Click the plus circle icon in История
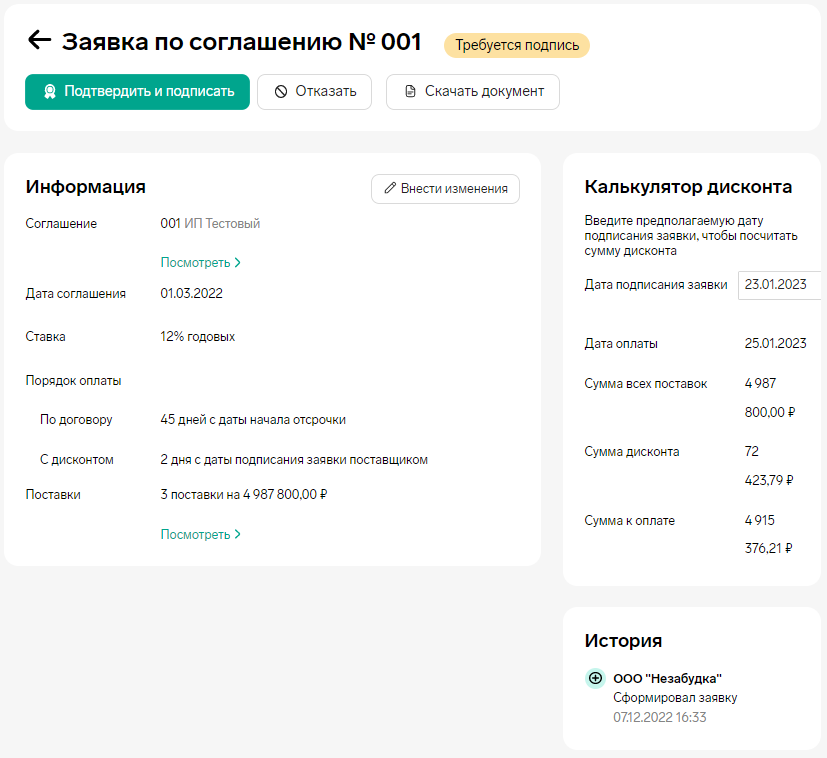This screenshot has height=758, width=827. (595, 679)
